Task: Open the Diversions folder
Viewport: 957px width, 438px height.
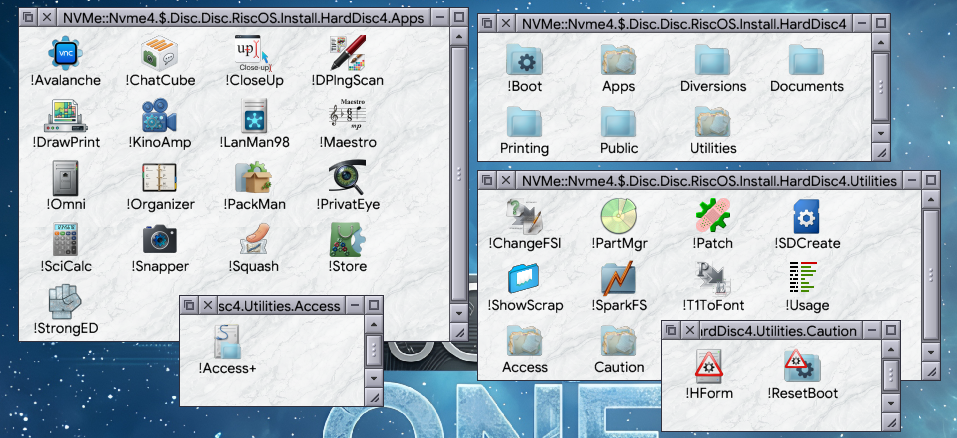Action: pyautogui.click(x=712, y=60)
